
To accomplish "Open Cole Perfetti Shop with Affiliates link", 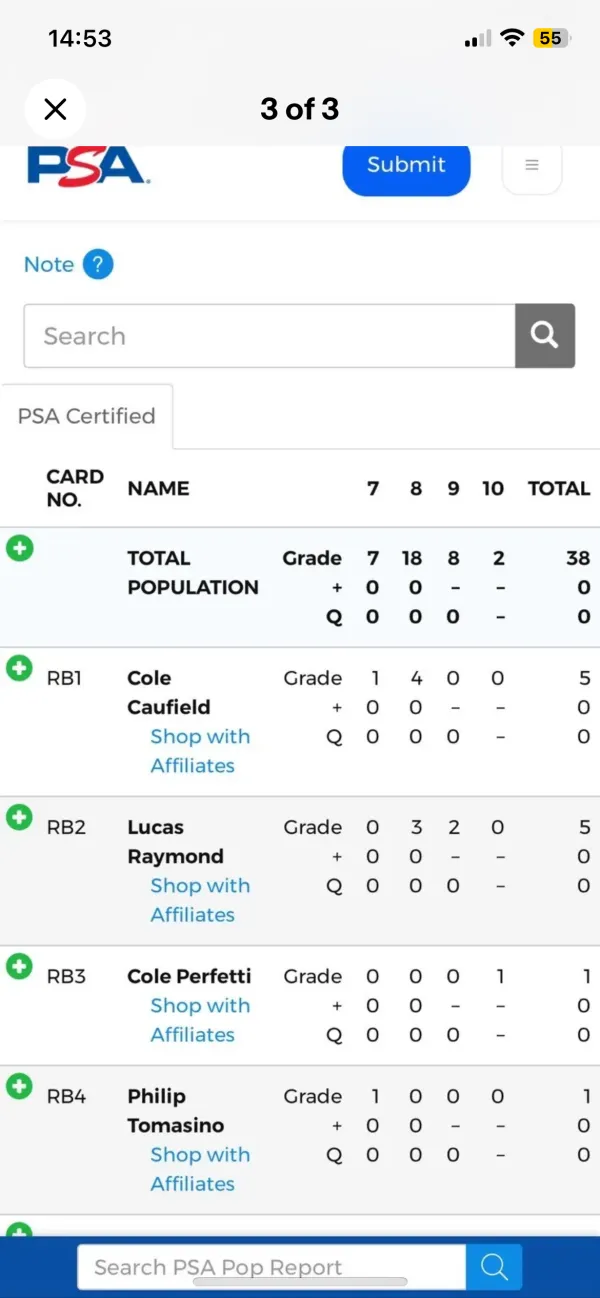I will [200, 1020].
